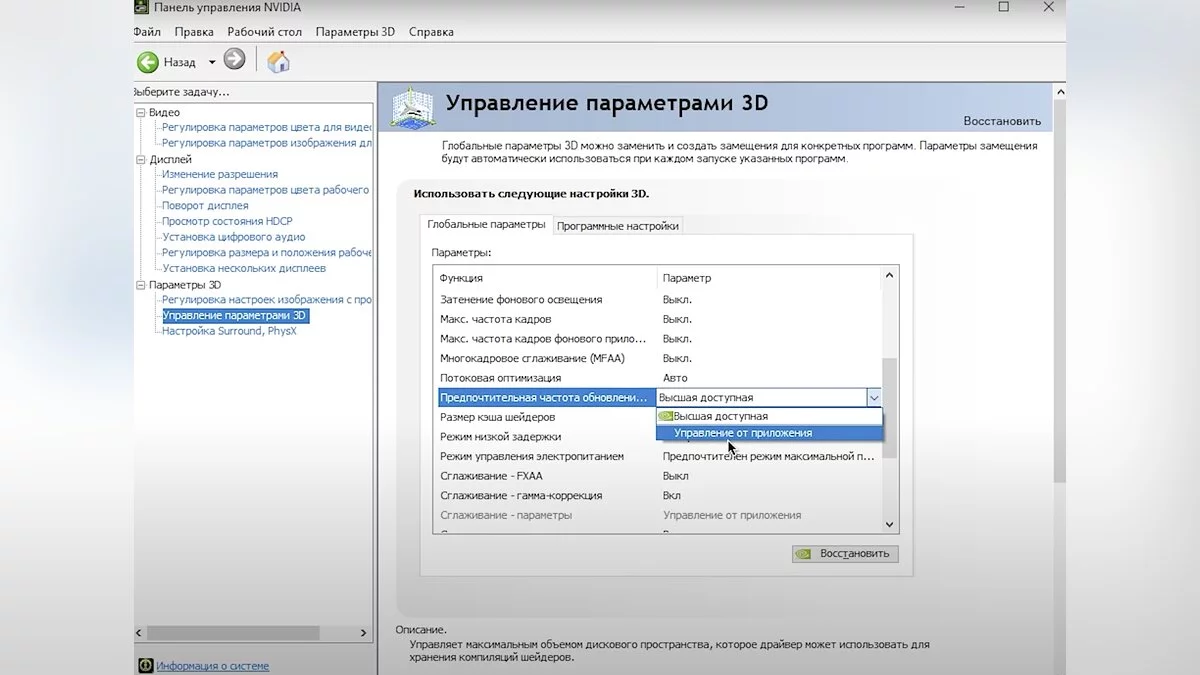Open the Файл menu
This screenshot has height=675, width=1200.
pos(146,32)
